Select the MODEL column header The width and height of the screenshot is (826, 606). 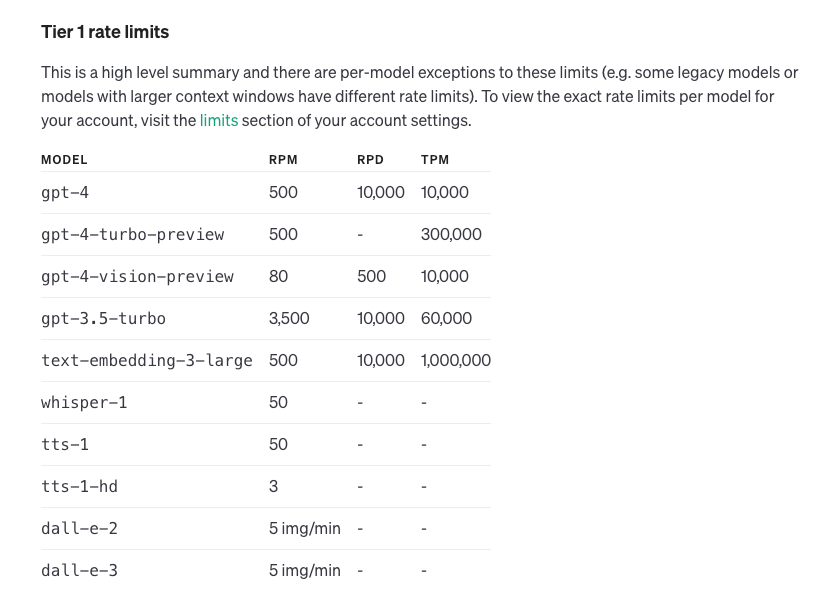[x=64, y=160]
